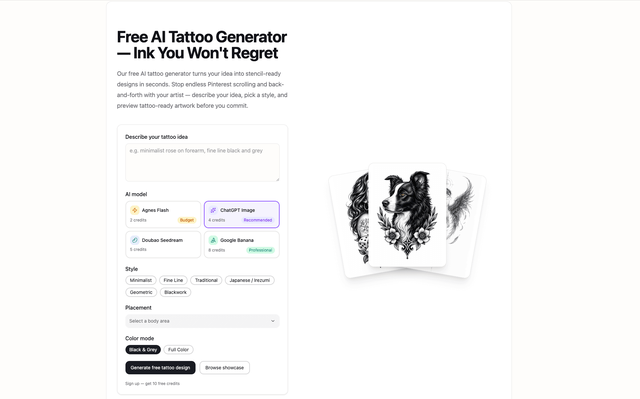Choose the Blackwork style chip

(176, 292)
